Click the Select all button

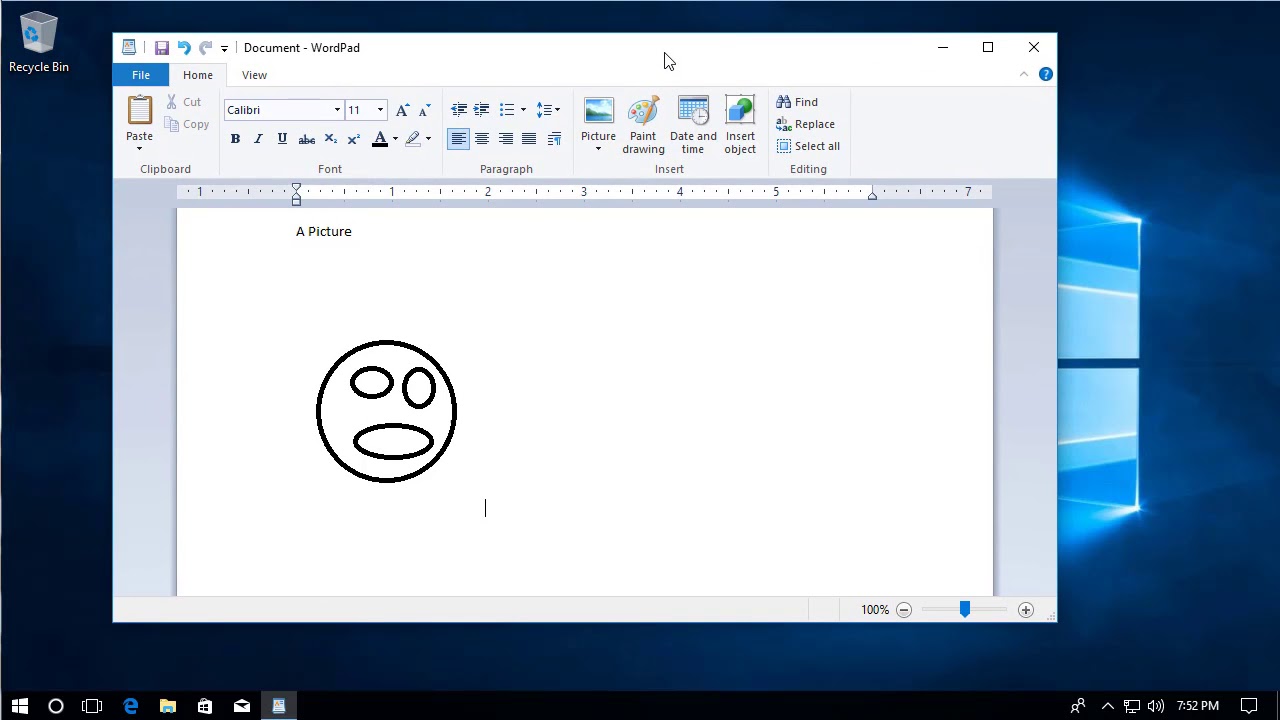[808, 146]
